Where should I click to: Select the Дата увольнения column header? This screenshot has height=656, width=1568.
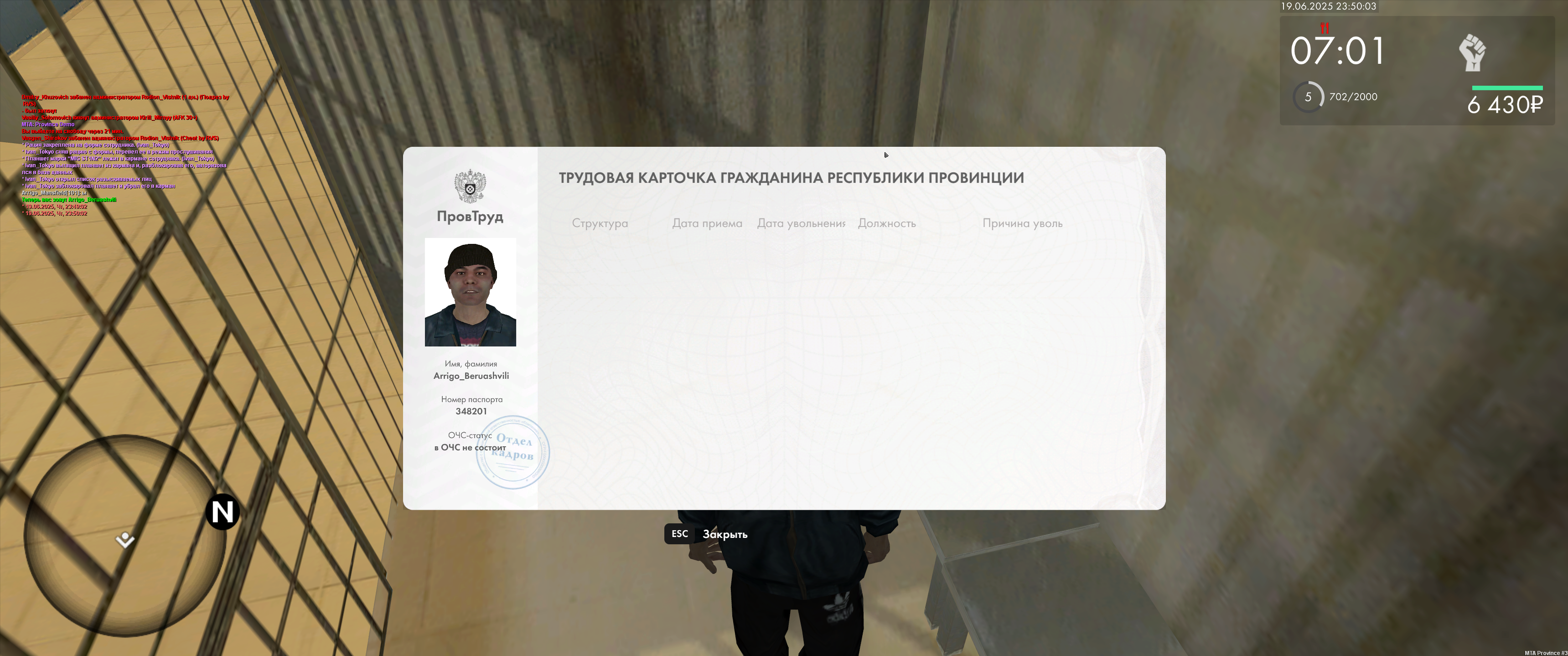point(801,223)
